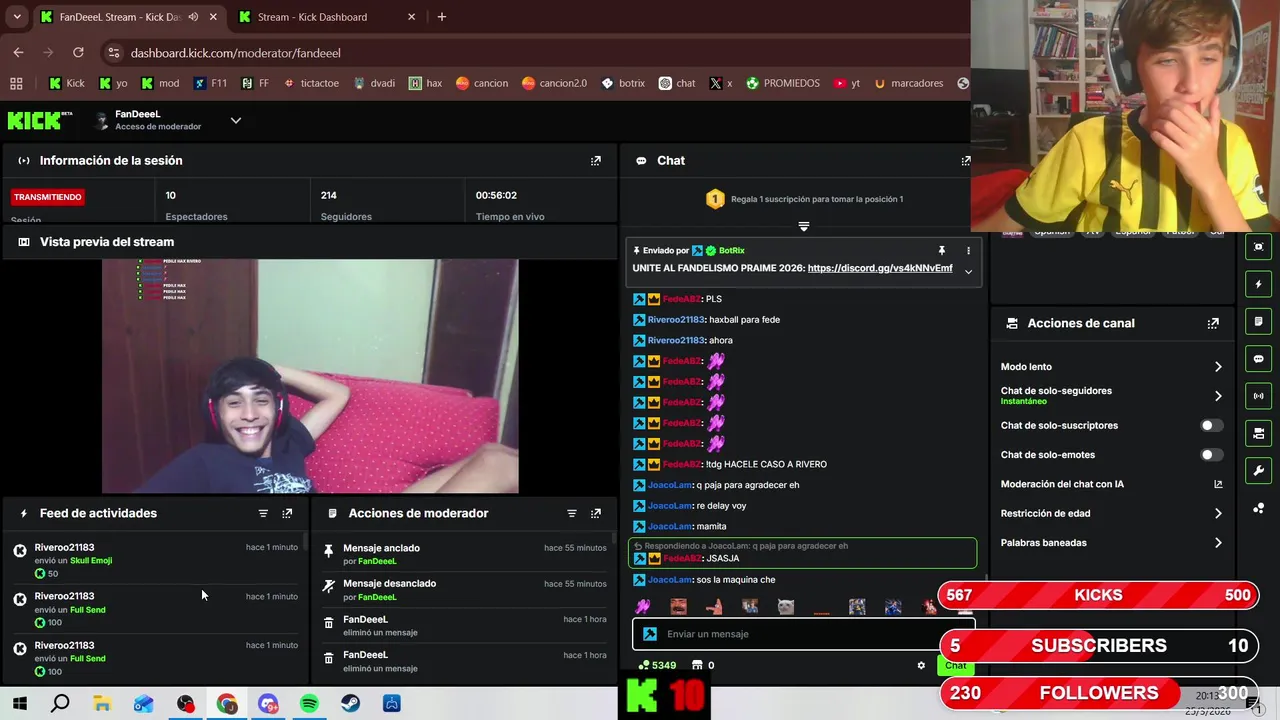Switch to the FanDeeeL Stream browser tab
The height and width of the screenshot is (720, 1280).
[x=128, y=17]
